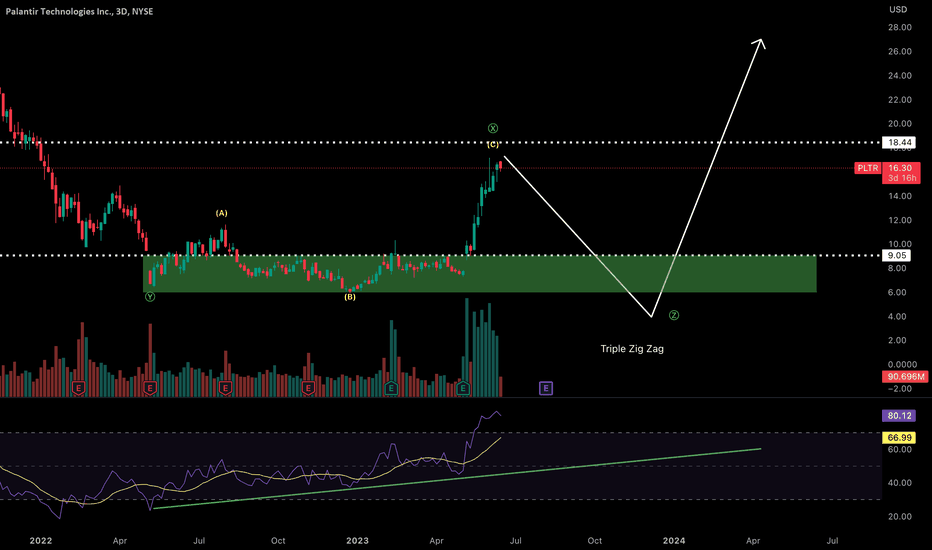Viewport: 932px width, 550px height.
Task: Click the 2023 year label on time axis
Action: click(357, 540)
